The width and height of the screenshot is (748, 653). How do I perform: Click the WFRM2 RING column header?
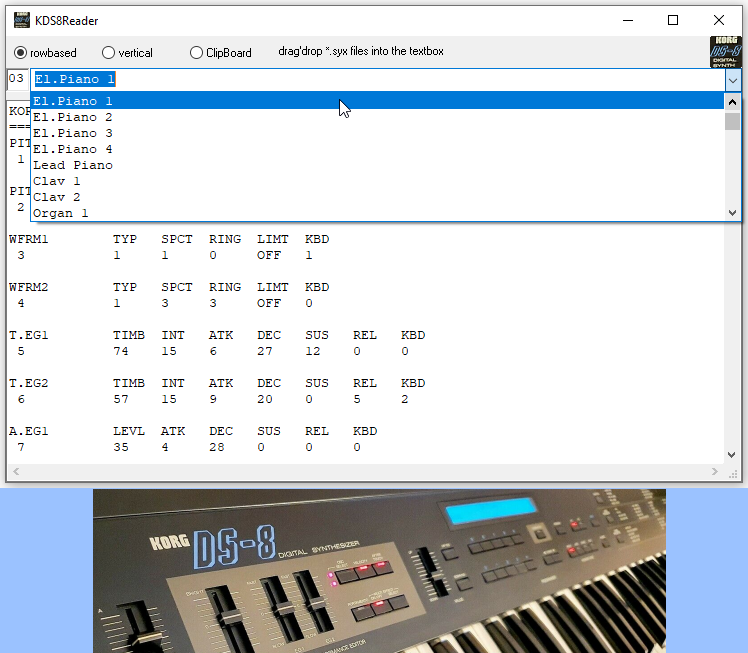(x=225, y=287)
